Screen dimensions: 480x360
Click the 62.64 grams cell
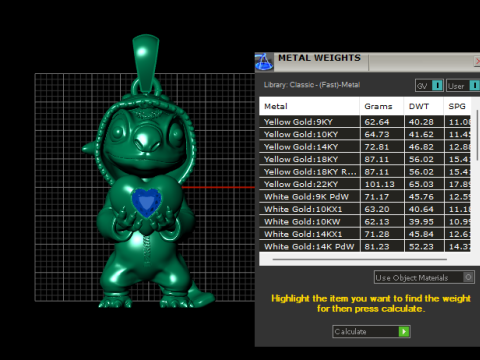coord(382,122)
